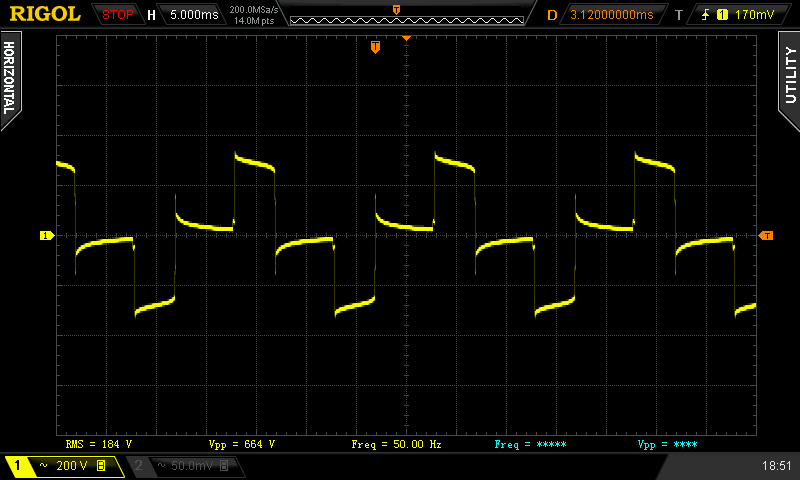This screenshot has width=800, height=480.
Task: Click the waveform memory overview bar
Action: point(396,15)
